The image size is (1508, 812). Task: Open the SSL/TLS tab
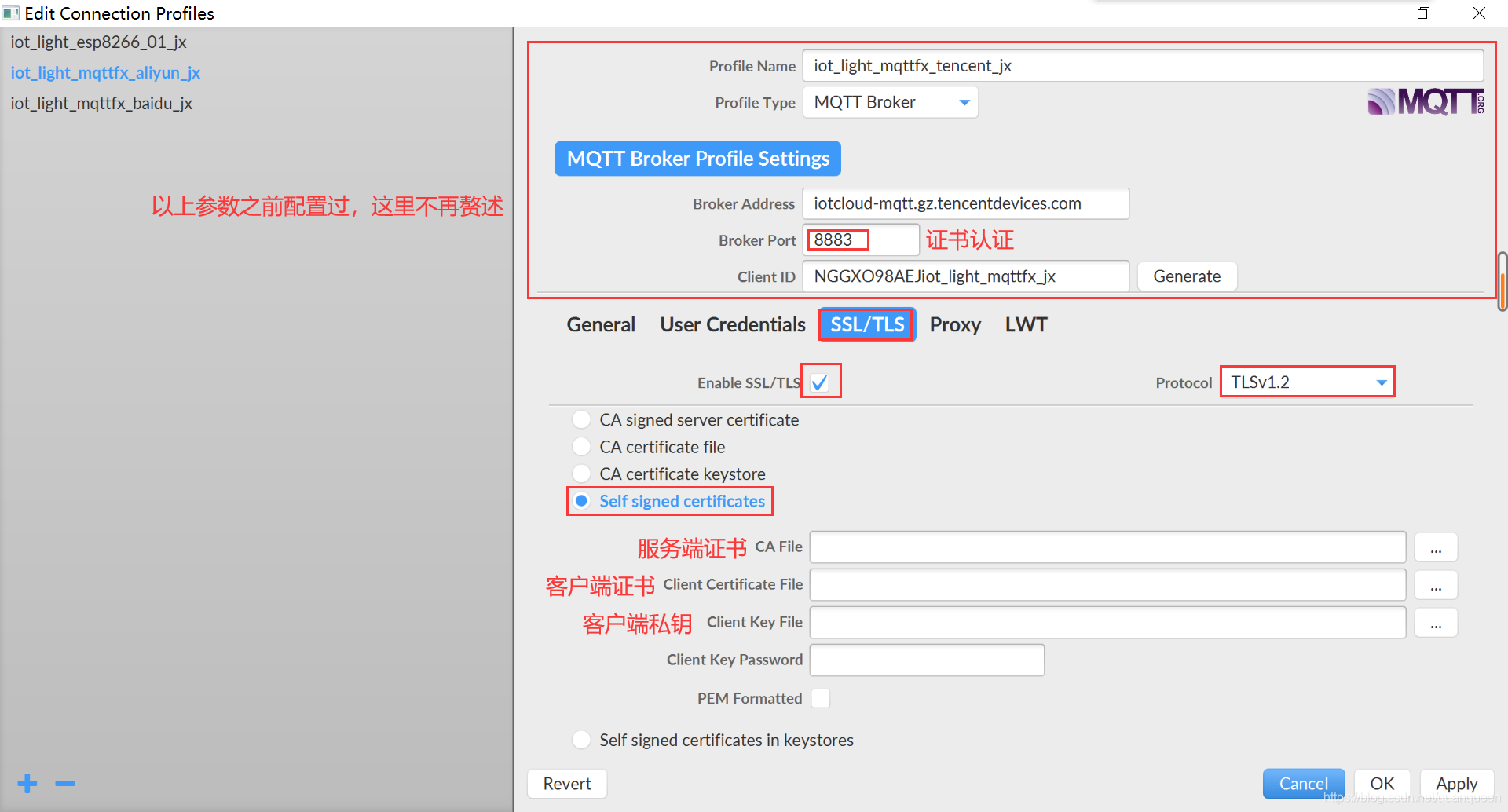pos(867,324)
